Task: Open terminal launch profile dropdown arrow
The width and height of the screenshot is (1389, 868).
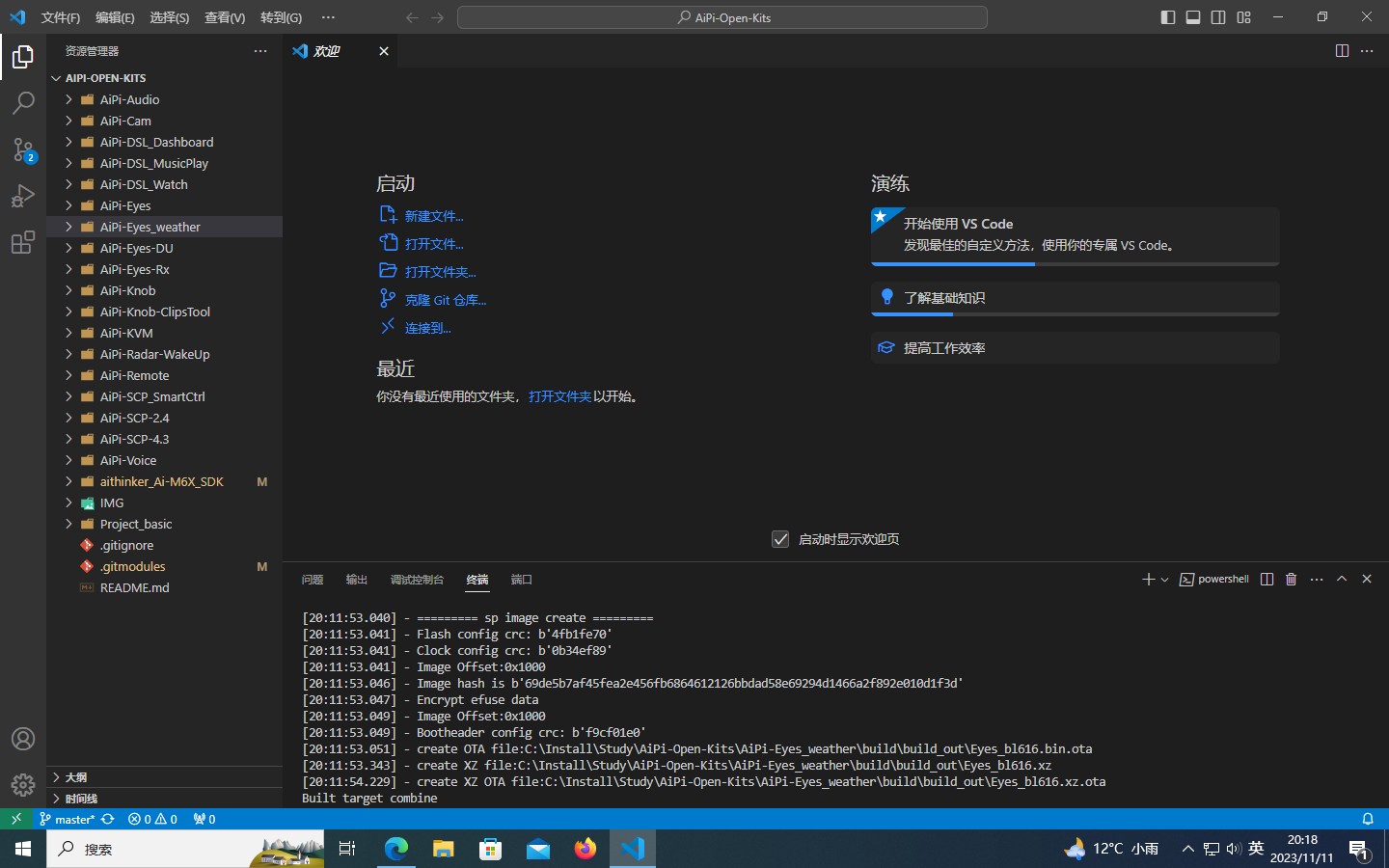Action: point(1164,580)
